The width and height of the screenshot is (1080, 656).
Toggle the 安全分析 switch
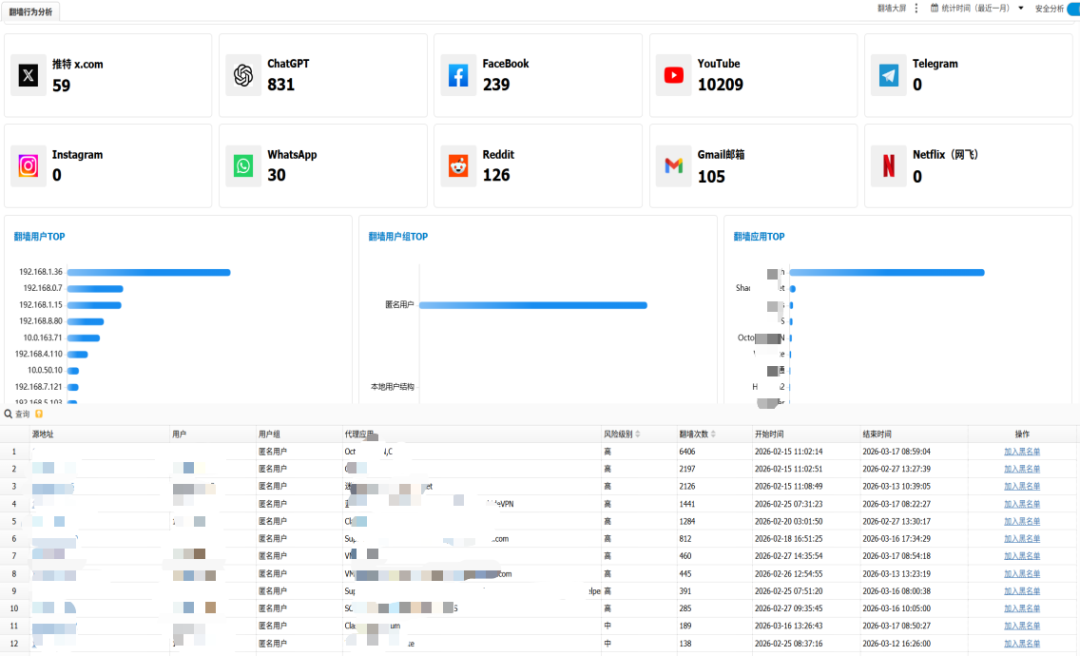pos(1073,8)
